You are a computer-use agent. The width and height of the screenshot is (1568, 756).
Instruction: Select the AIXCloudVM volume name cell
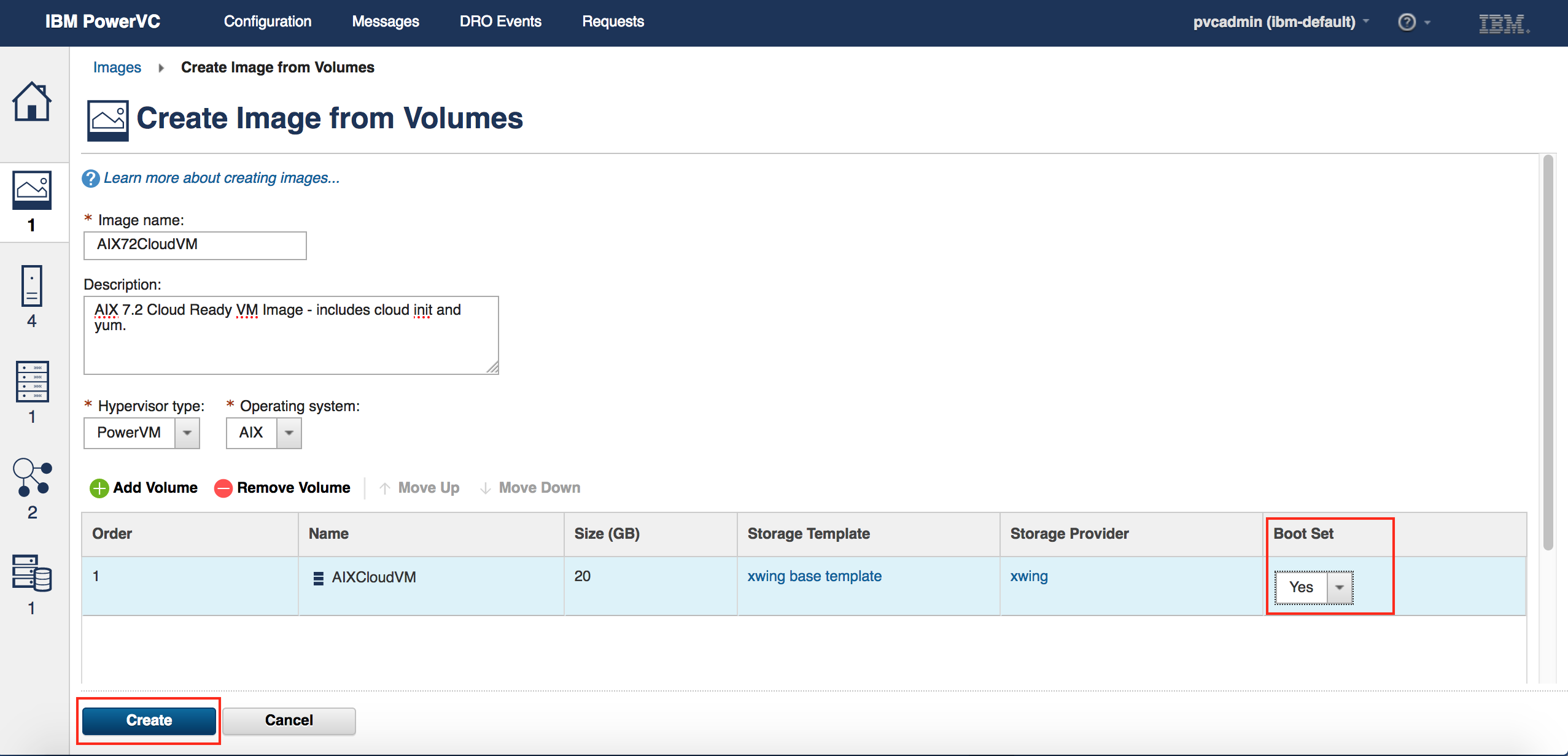click(x=431, y=586)
